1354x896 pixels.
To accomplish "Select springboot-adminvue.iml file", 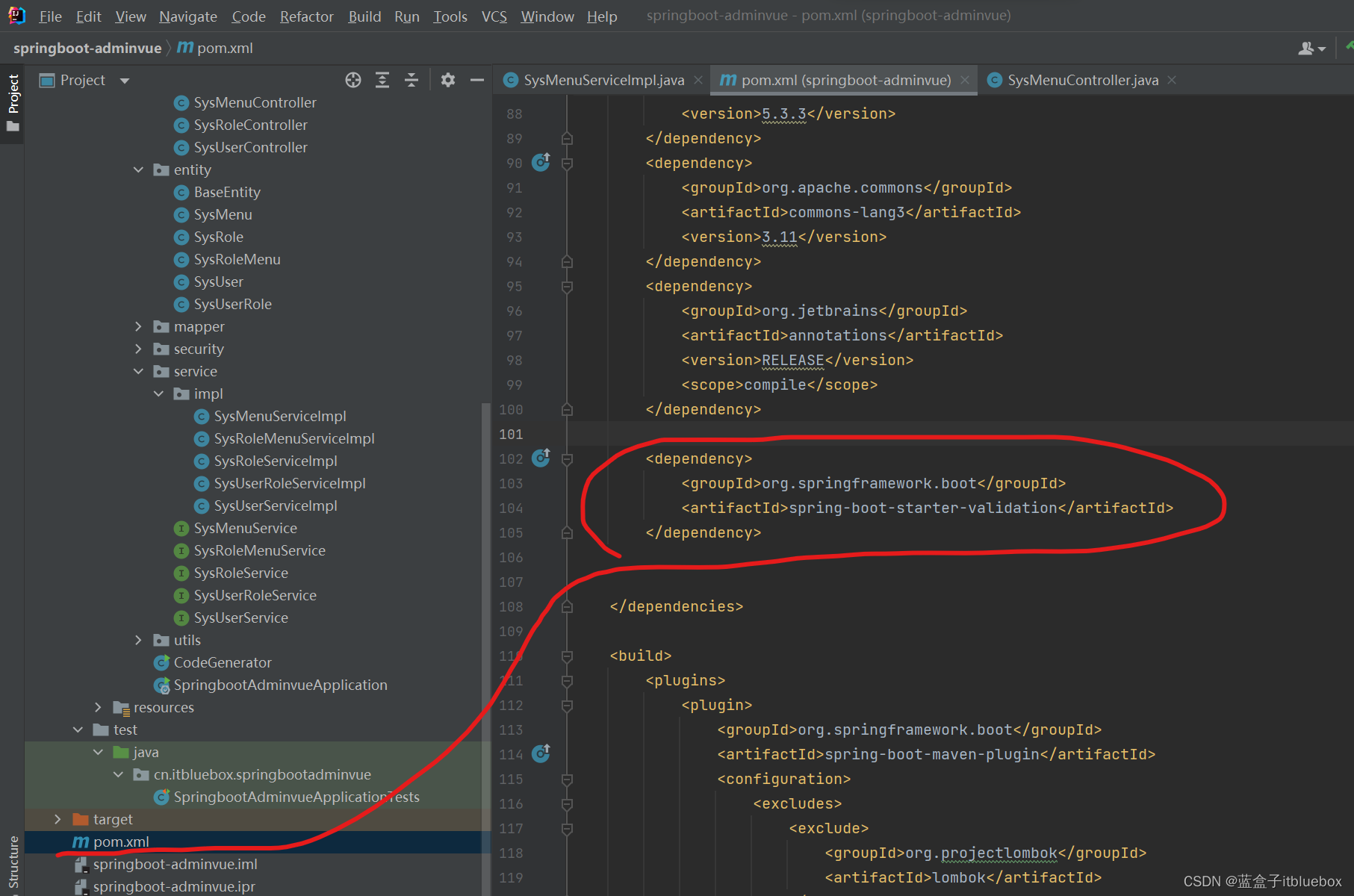I will pyautogui.click(x=175, y=864).
